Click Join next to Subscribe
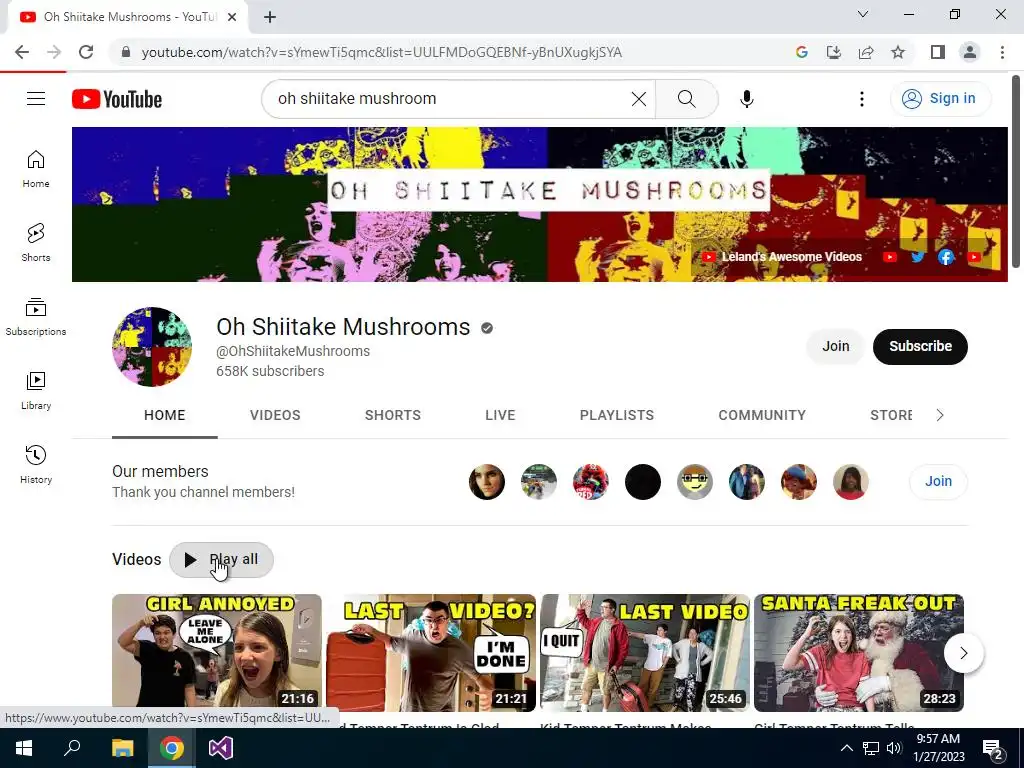Image resolution: width=1024 pixels, height=768 pixels. tap(835, 346)
